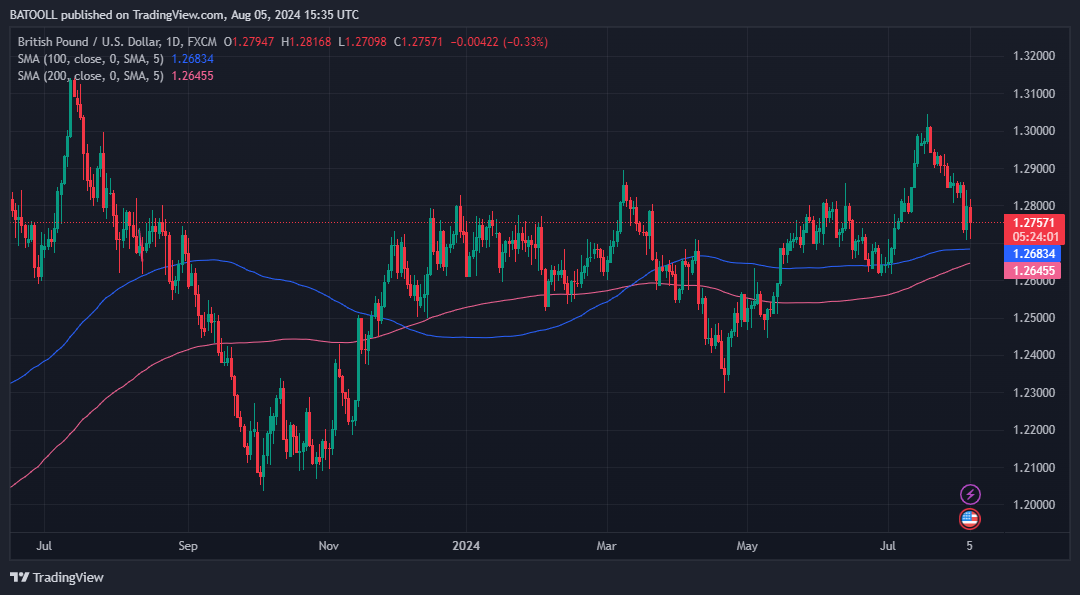Click the Jul label at the start of the time axis
This screenshot has height=595, width=1080.
[44, 546]
